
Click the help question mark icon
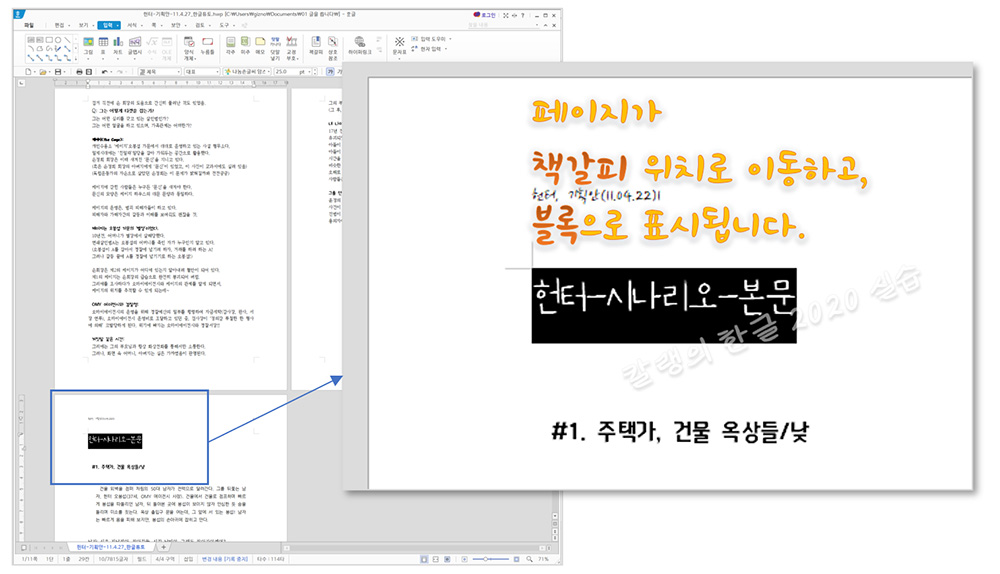coord(522,15)
